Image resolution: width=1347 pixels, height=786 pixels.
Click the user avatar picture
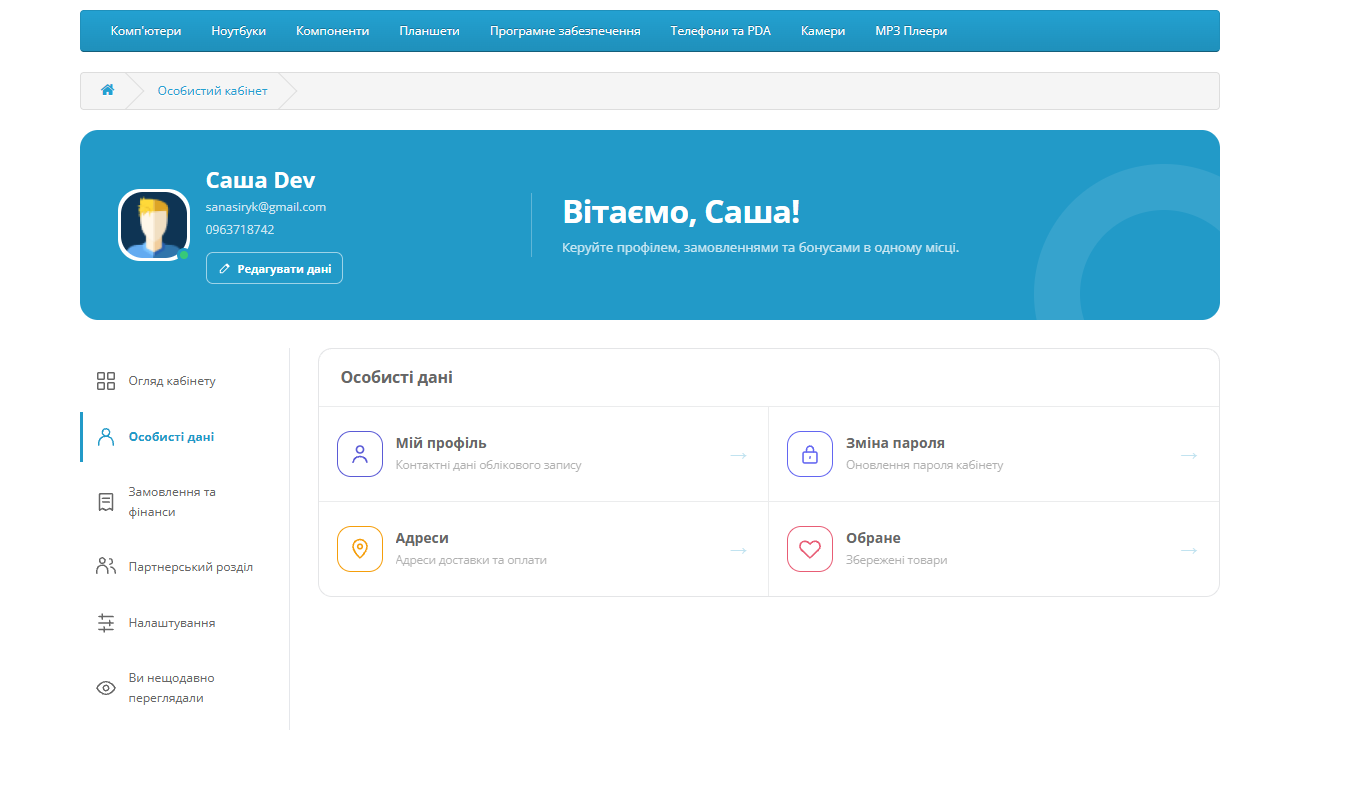(x=154, y=225)
